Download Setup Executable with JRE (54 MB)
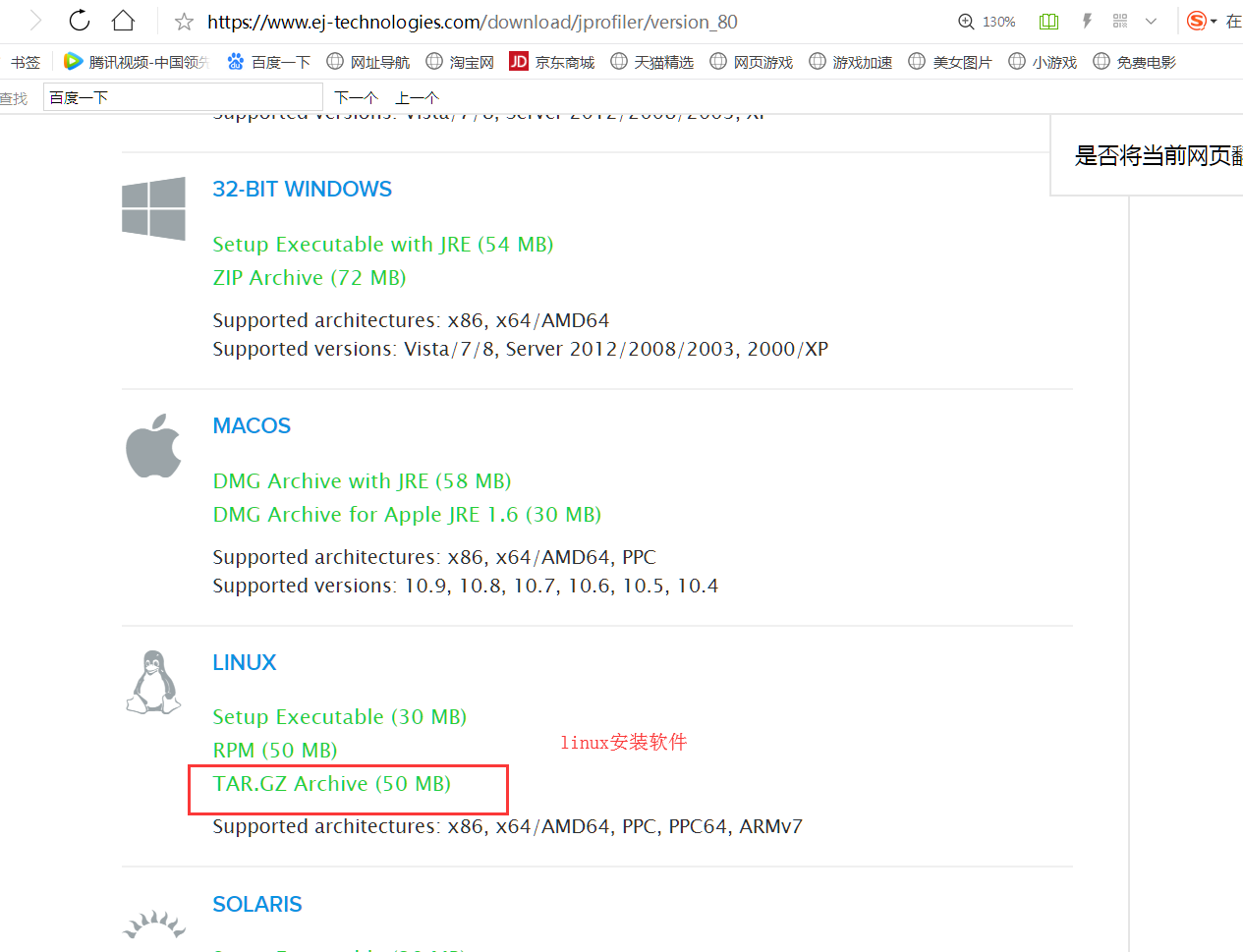The width and height of the screenshot is (1243, 952). coord(383,244)
